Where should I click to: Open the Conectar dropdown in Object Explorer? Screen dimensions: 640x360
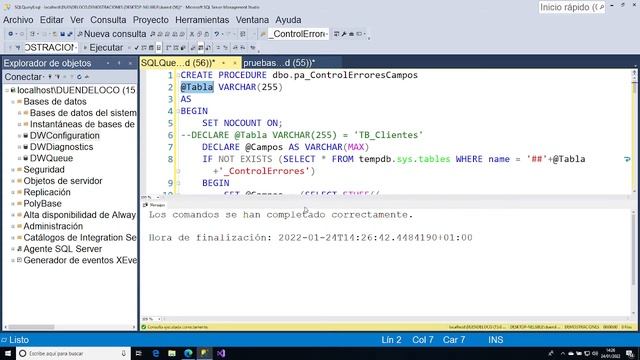tap(23, 77)
